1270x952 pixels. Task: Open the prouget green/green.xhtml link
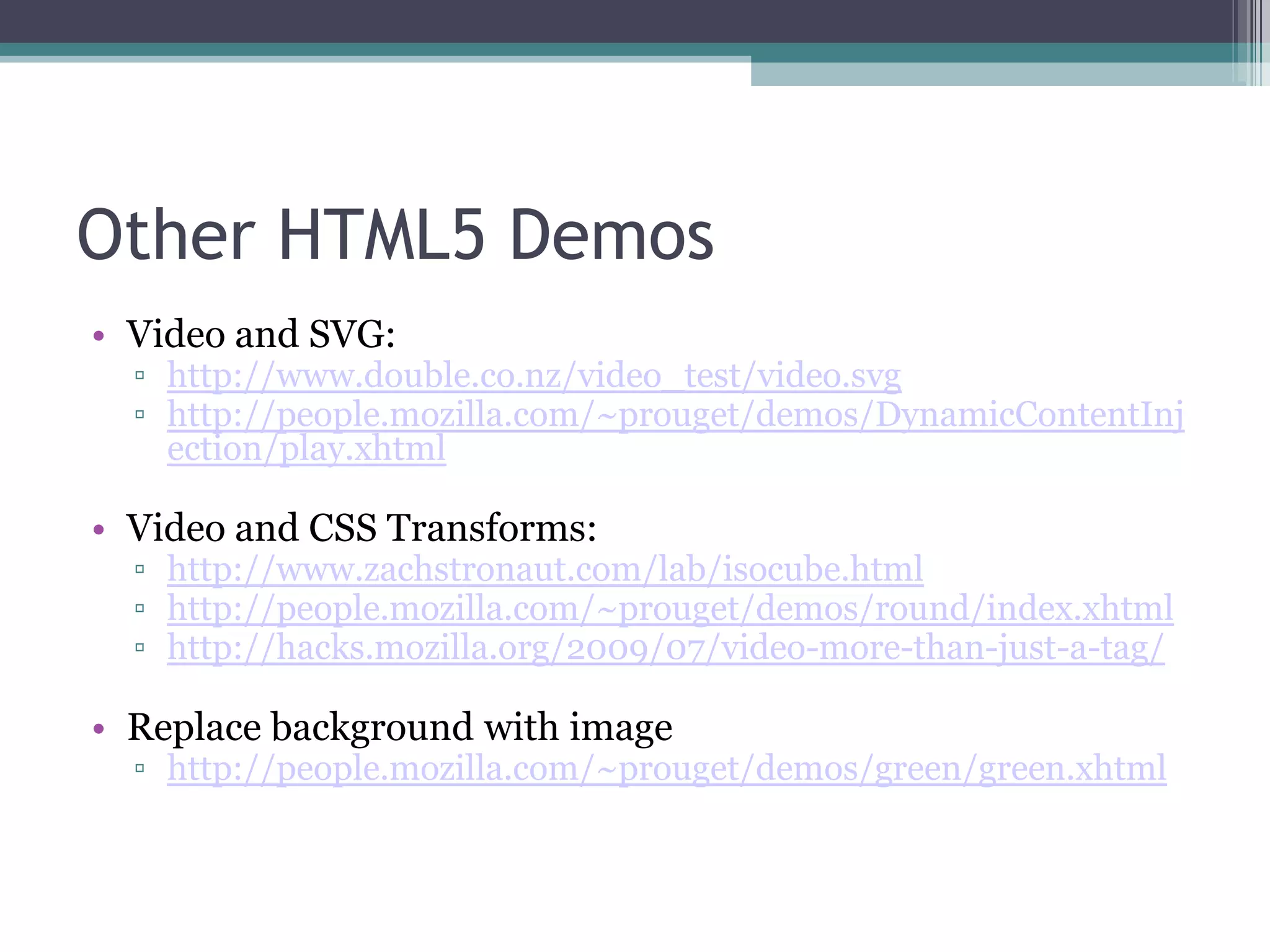pos(667,768)
